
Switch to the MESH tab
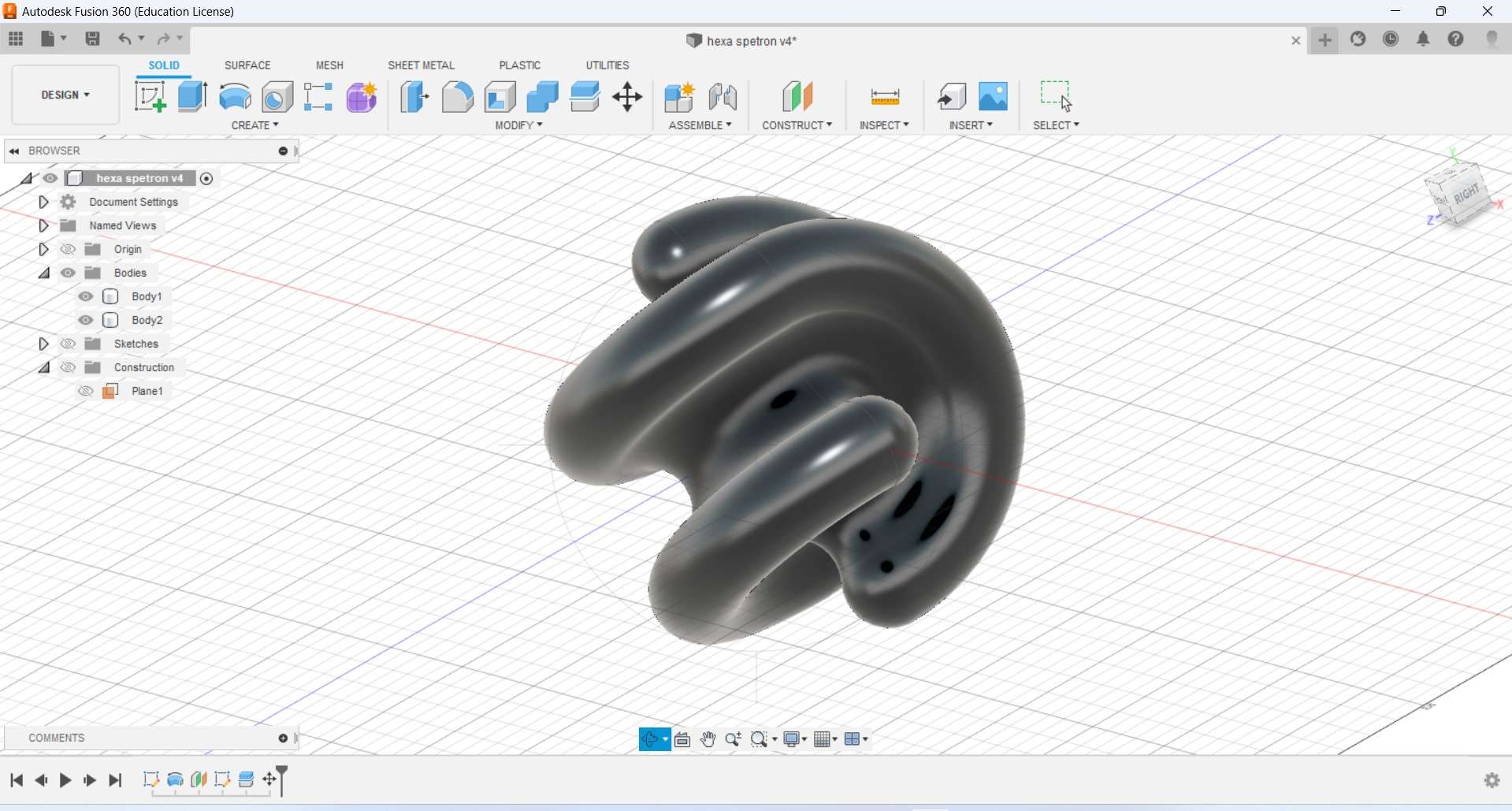pyautogui.click(x=329, y=65)
